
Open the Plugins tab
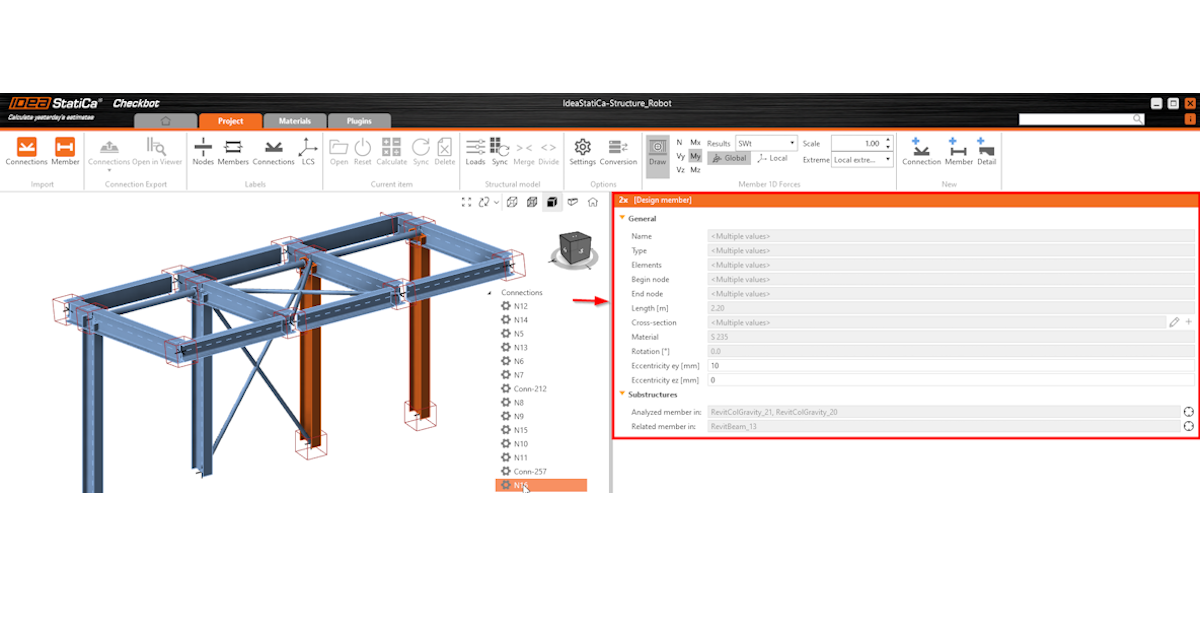[359, 121]
